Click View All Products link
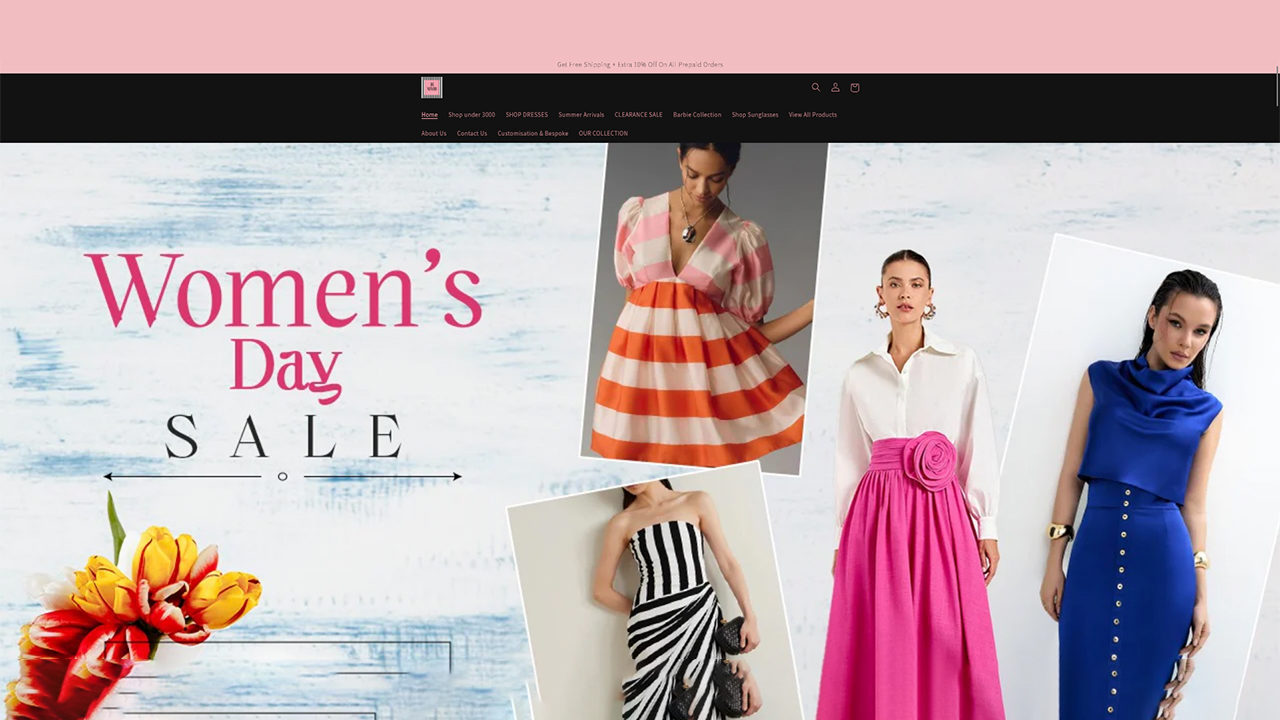1280x720 pixels. pos(813,115)
